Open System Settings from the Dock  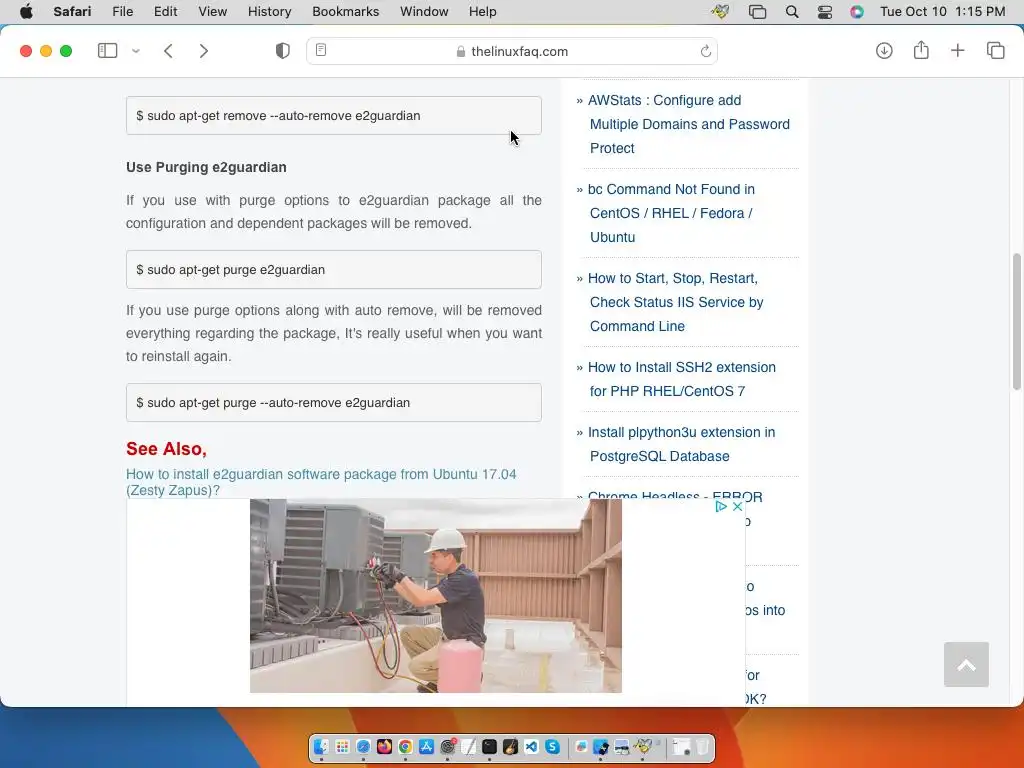tap(447, 746)
